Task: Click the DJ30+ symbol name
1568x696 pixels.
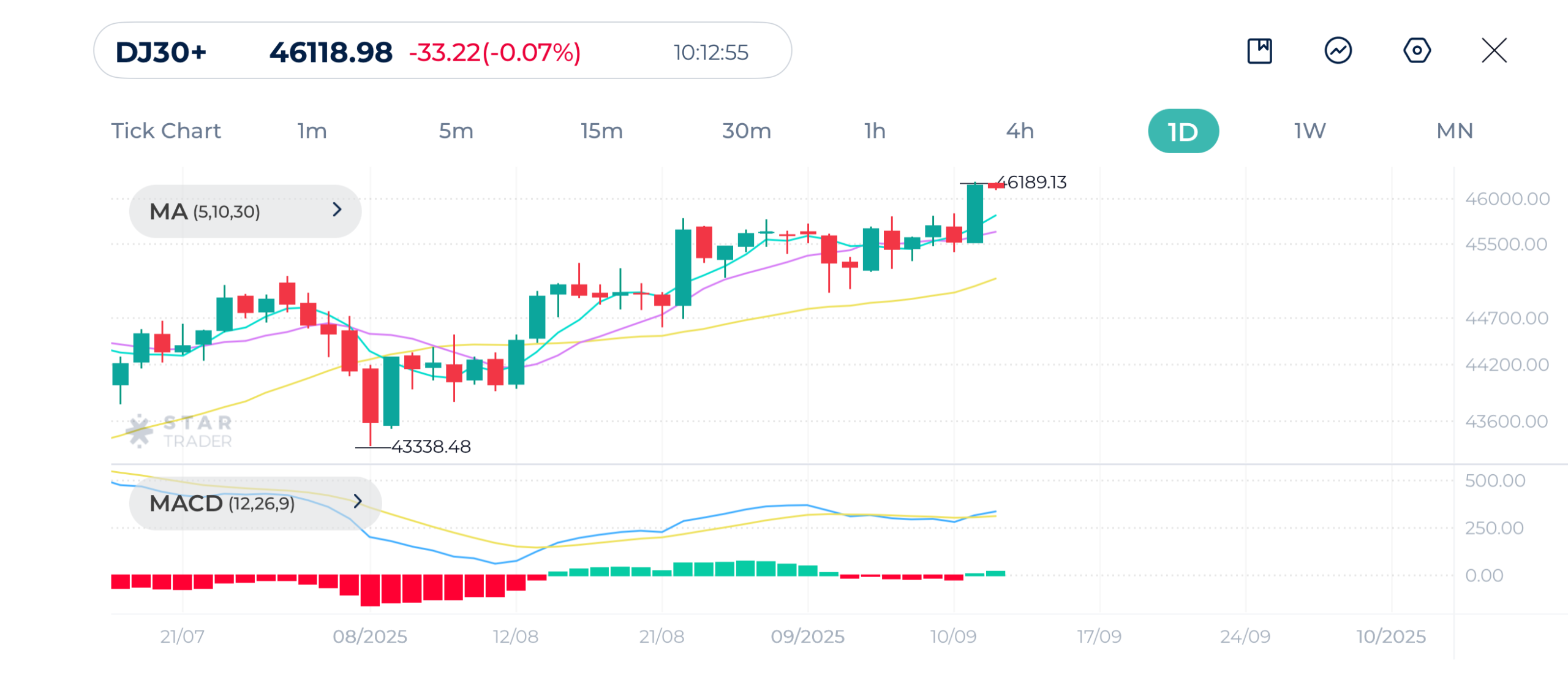Action: [x=160, y=53]
